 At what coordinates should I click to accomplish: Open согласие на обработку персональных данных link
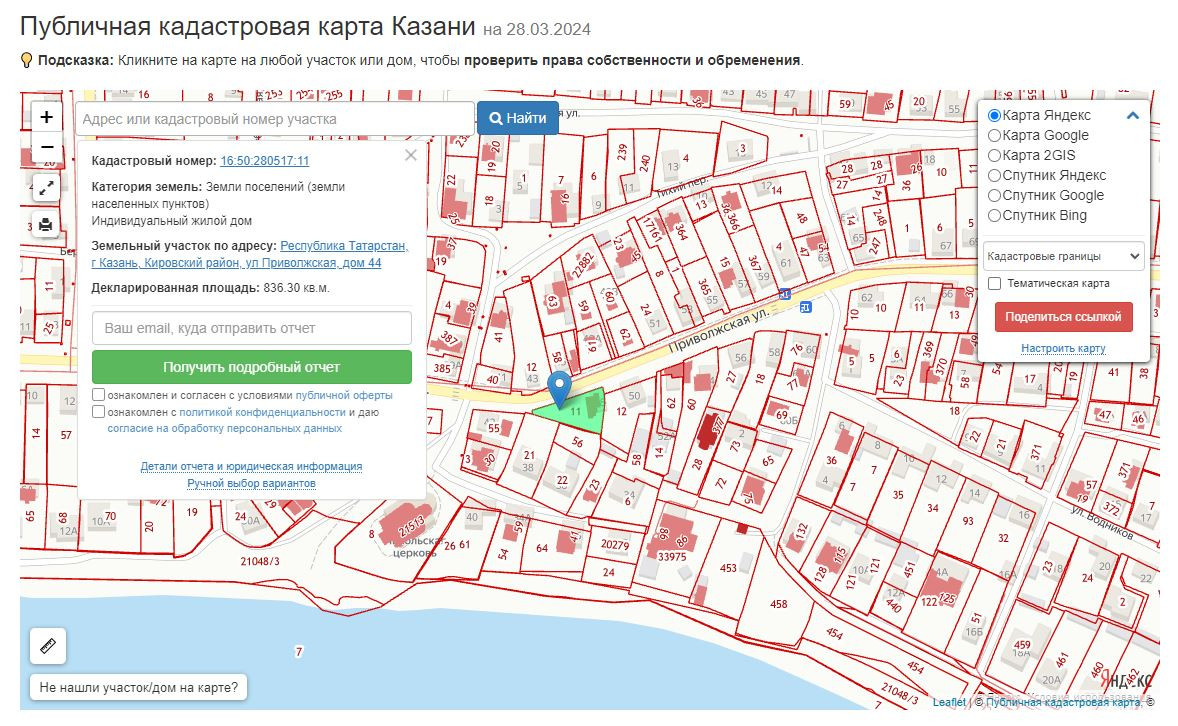pos(225,428)
